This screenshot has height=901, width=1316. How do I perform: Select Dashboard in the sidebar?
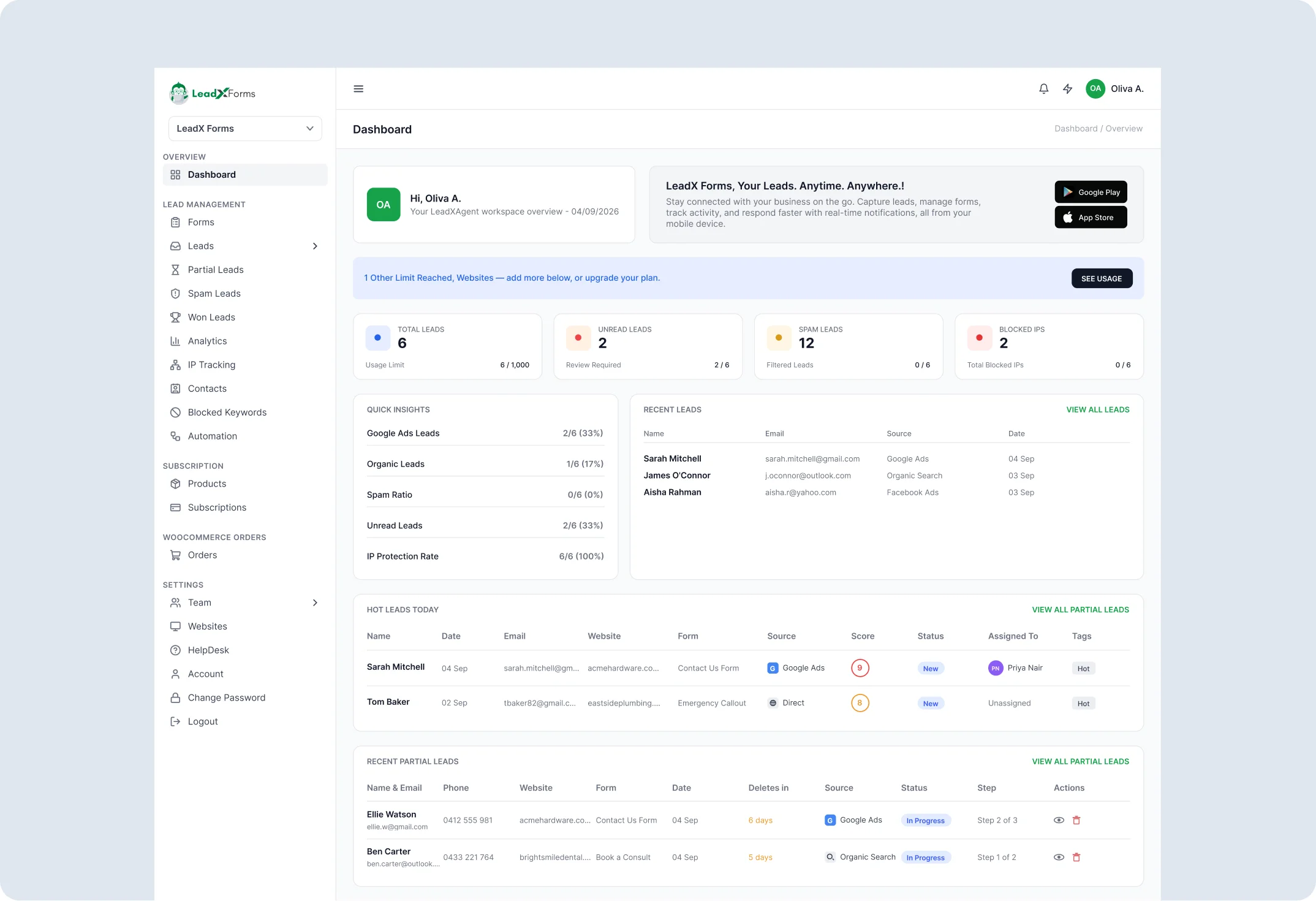coord(245,175)
